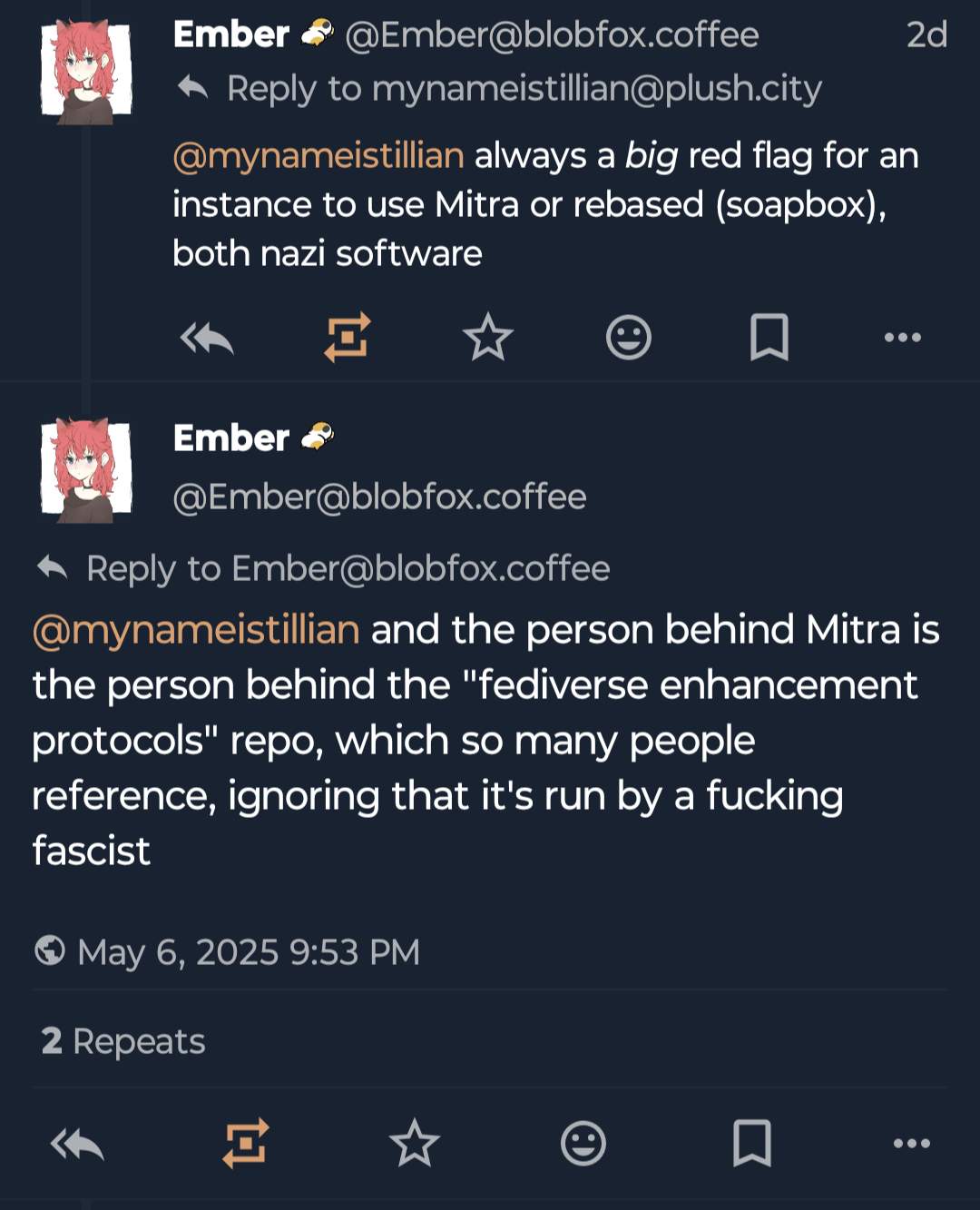Add emoji reaction to top post
980x1210 pixels.
coord(628,338)
